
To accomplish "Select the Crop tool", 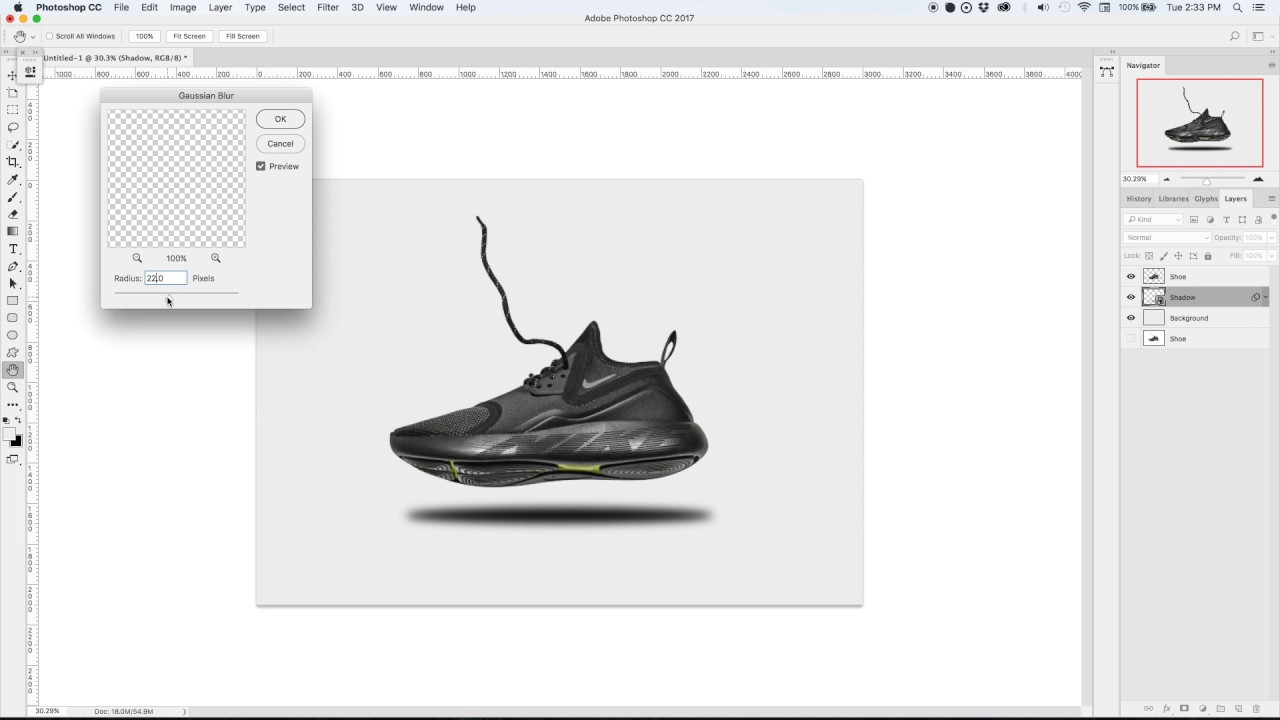I will [13, 162].
